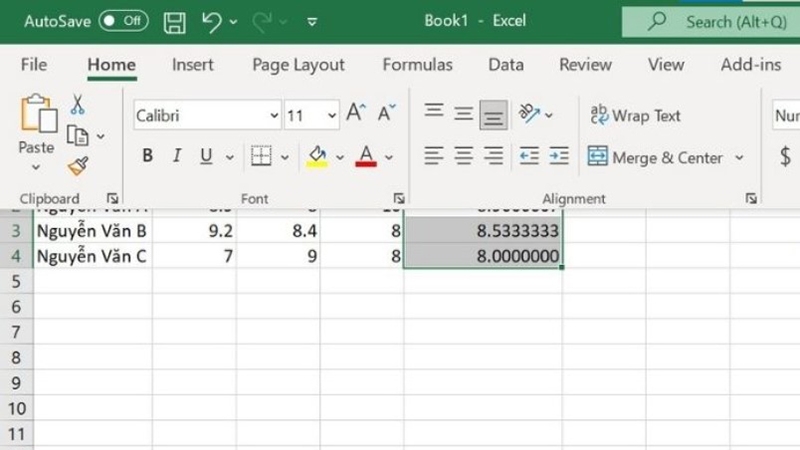
Task: Middle-align cell contents
Action: point(463,114)
